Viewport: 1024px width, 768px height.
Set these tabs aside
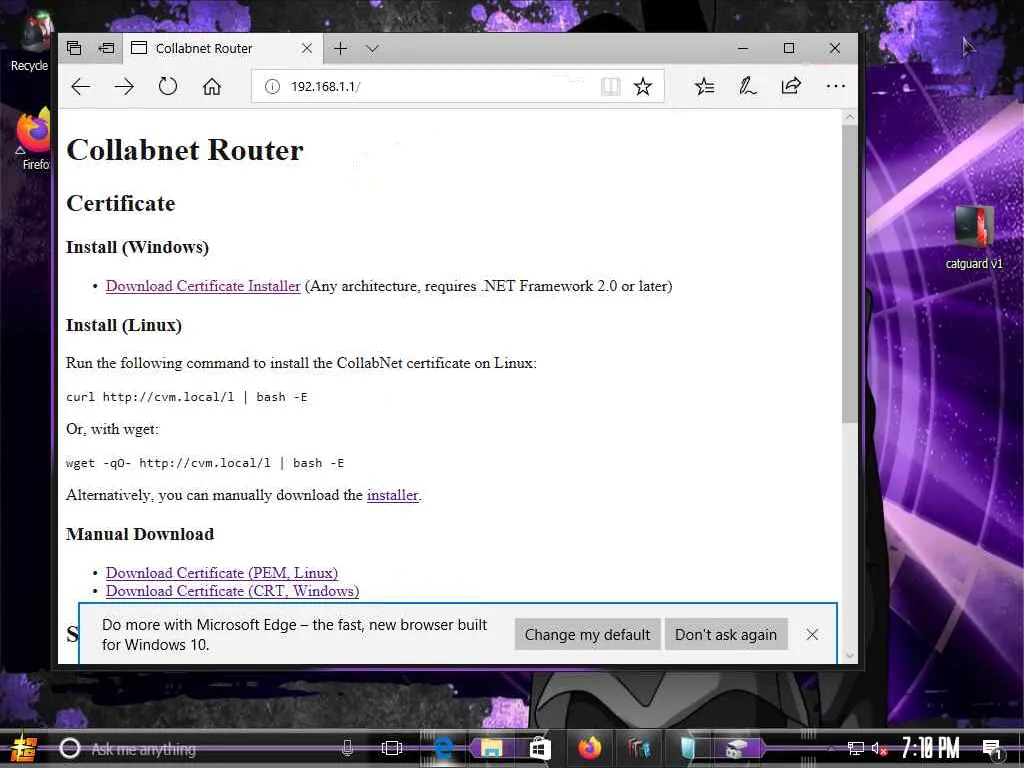[x=106, y=48]
